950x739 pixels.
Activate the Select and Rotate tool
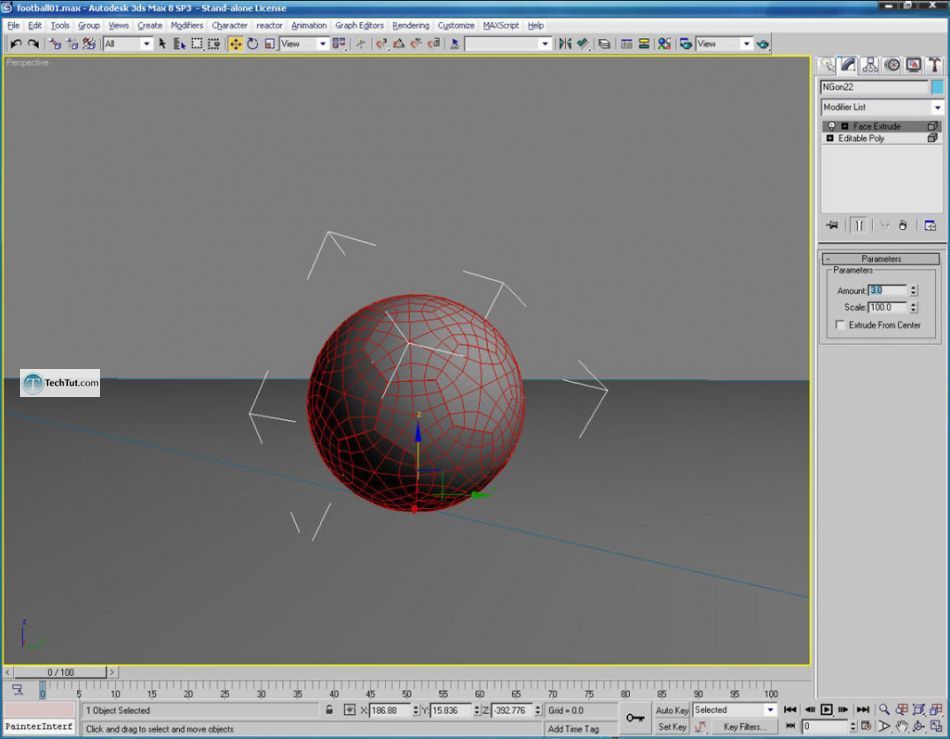(x=253, y=44)
